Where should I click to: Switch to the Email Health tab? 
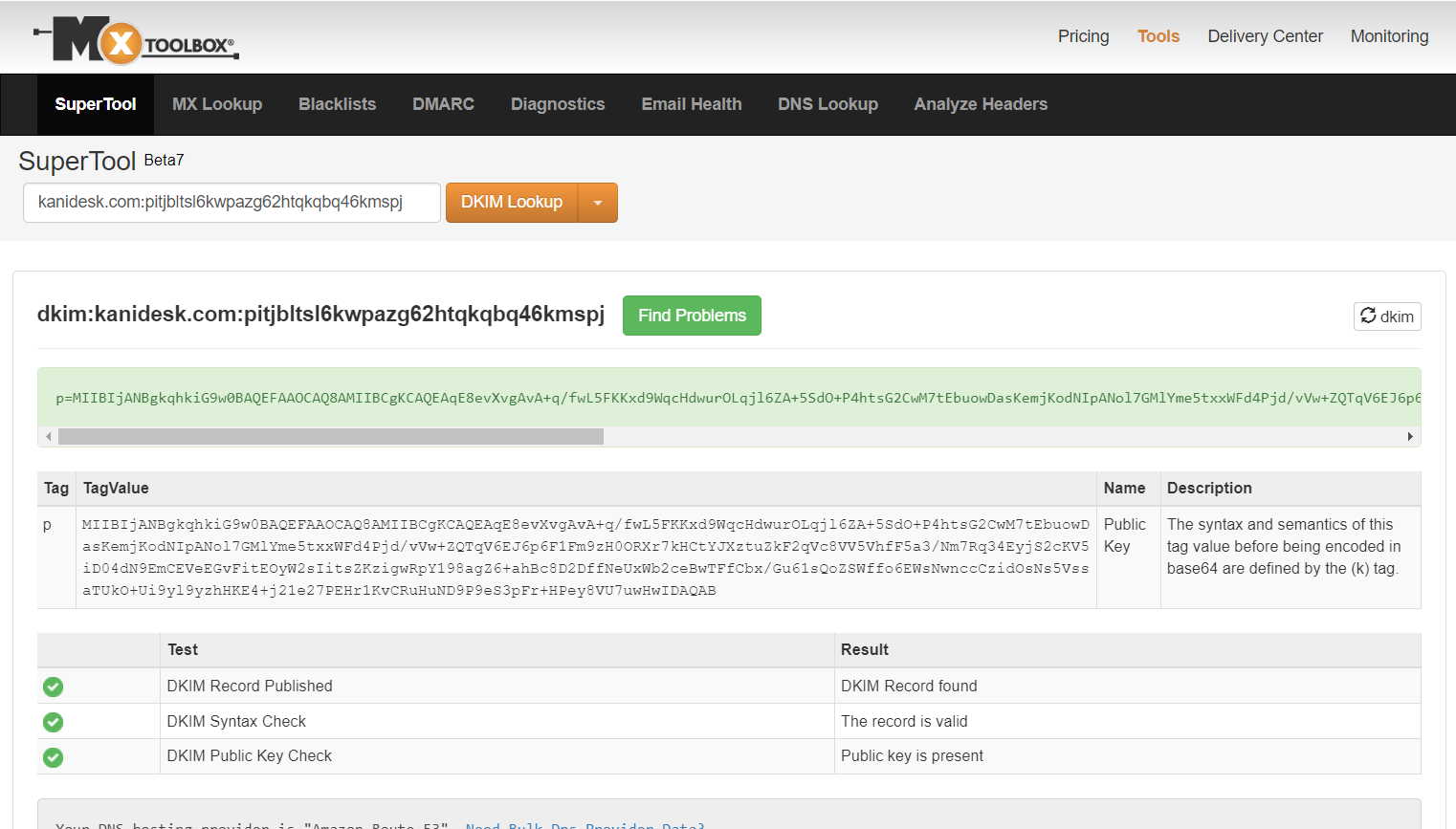coord(692,103)
